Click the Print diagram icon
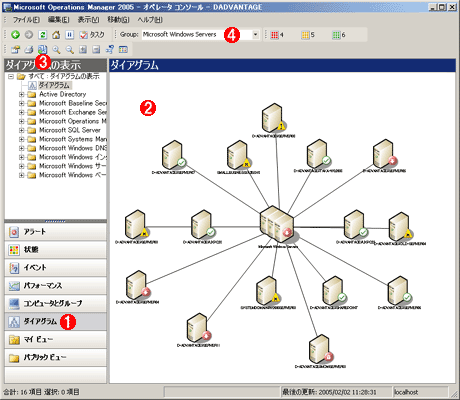The width and height of the screenshot is (460, 400). 29,50
